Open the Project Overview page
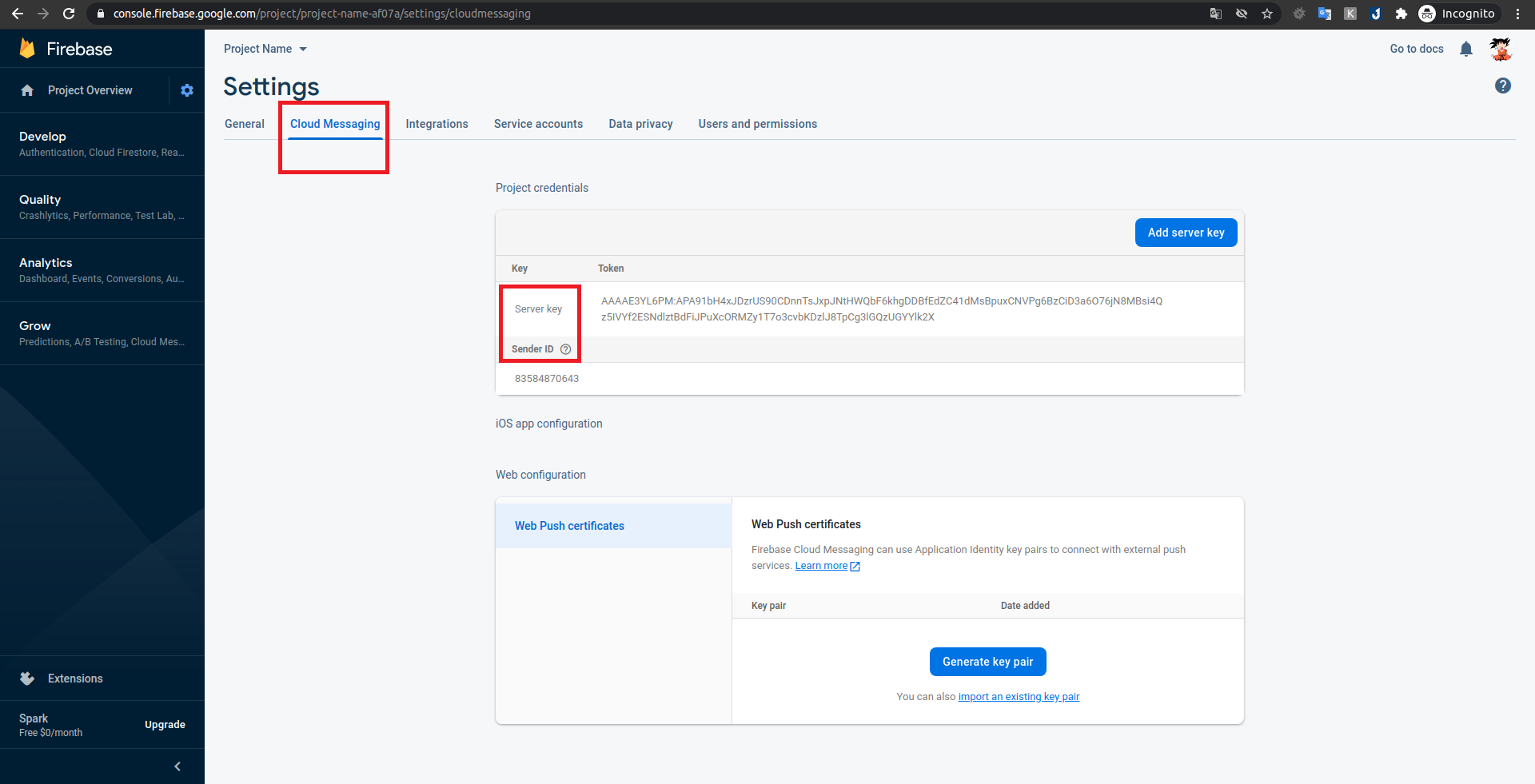 90,90
